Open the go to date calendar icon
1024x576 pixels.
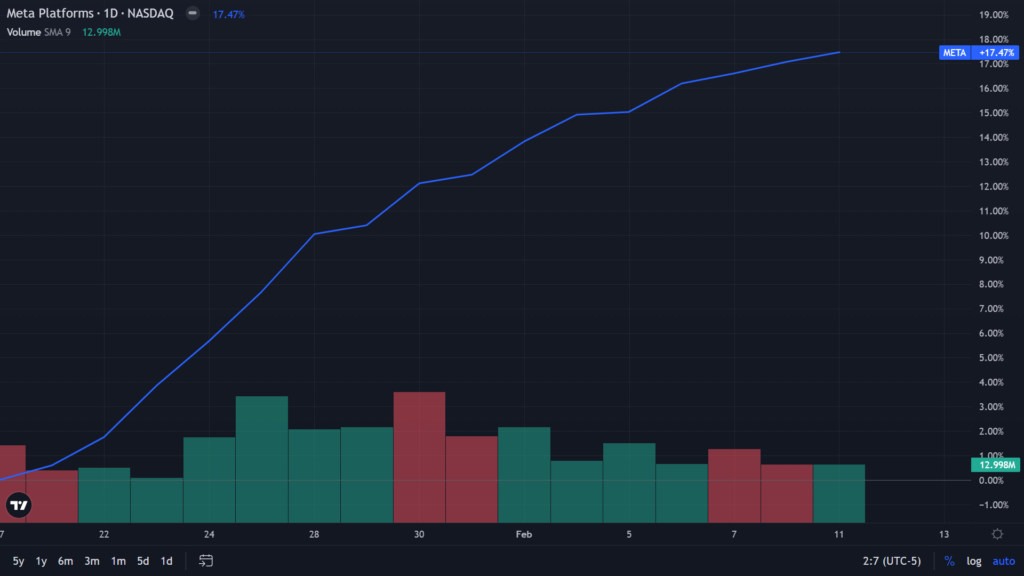206,561
